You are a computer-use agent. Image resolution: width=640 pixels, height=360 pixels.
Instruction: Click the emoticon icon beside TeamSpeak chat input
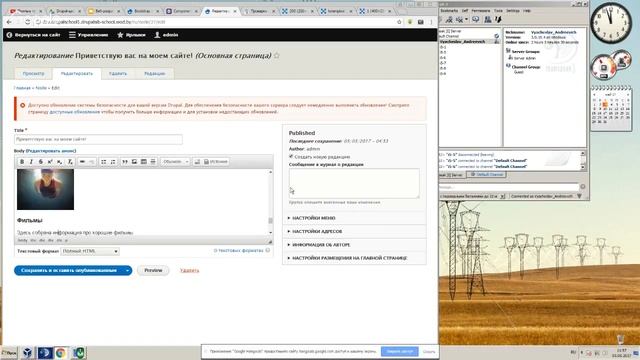[583, 187]
